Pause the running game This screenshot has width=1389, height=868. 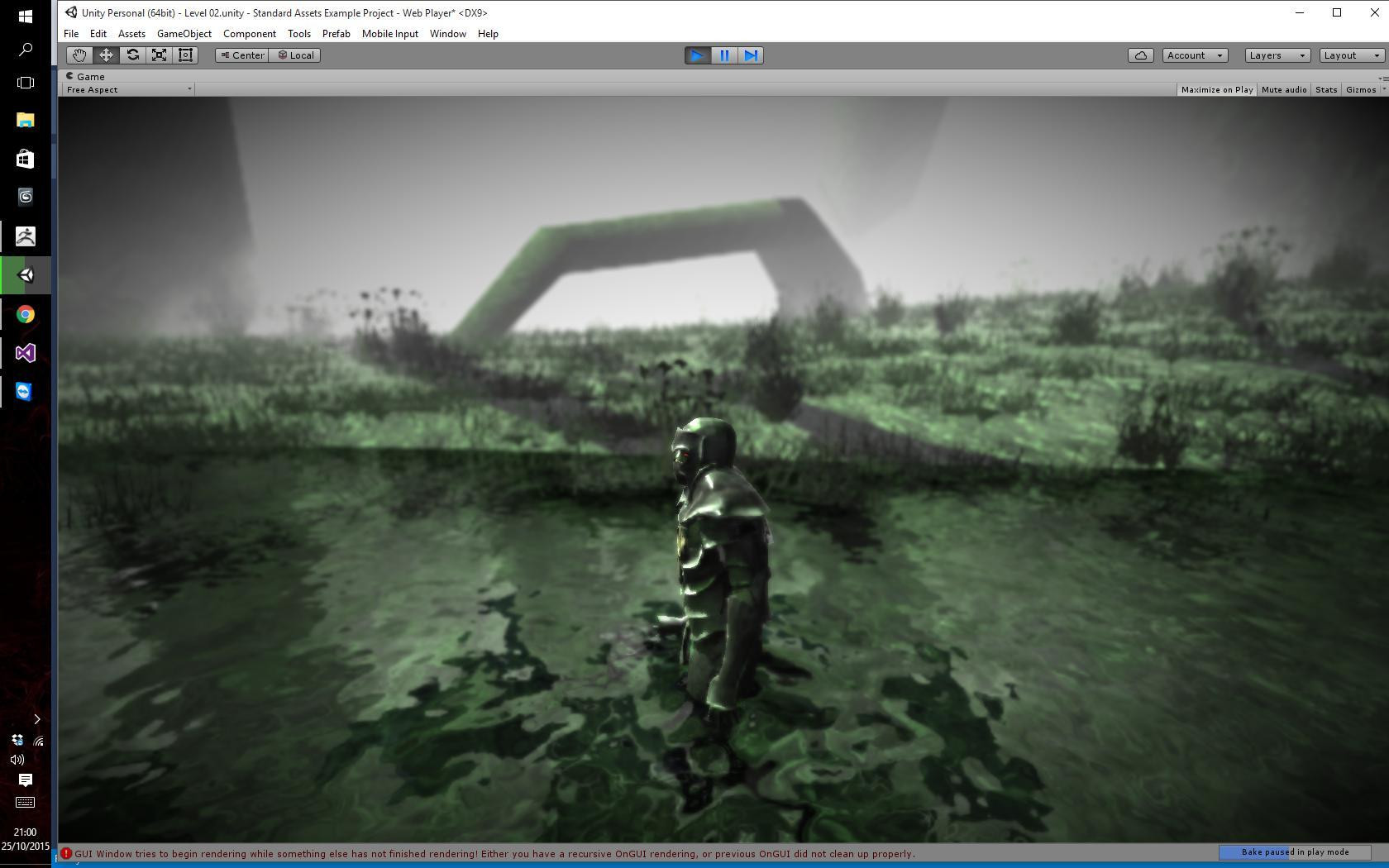tap(723, 55)
